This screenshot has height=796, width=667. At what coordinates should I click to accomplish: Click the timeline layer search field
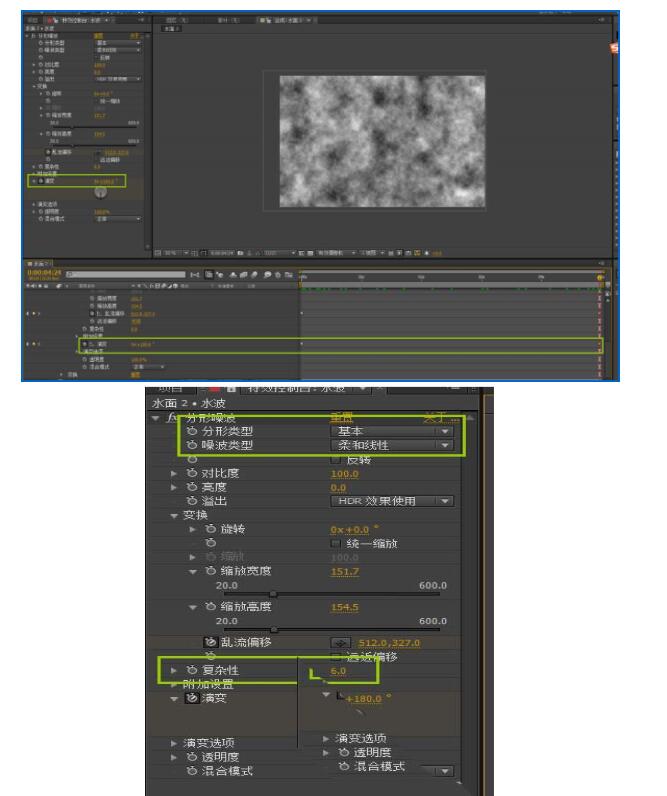tap(125, 275)
